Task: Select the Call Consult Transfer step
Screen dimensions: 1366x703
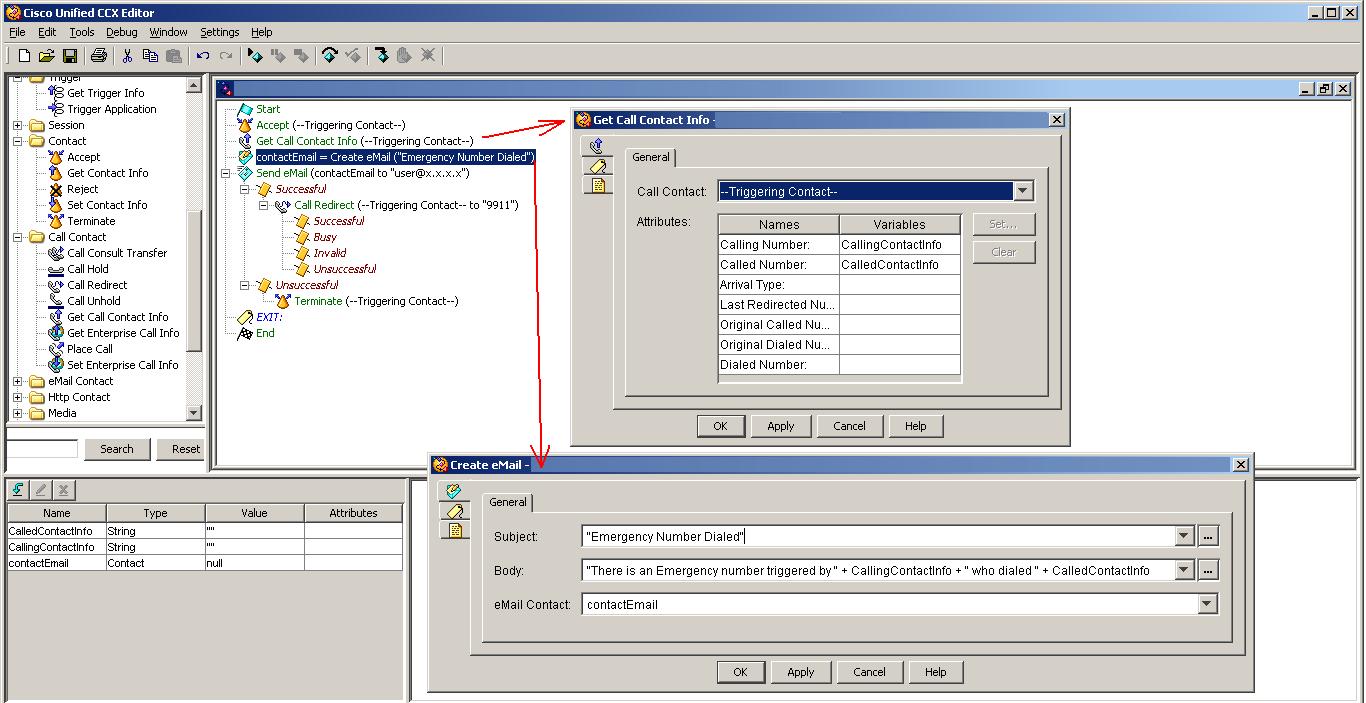Action: click(117, 253)
